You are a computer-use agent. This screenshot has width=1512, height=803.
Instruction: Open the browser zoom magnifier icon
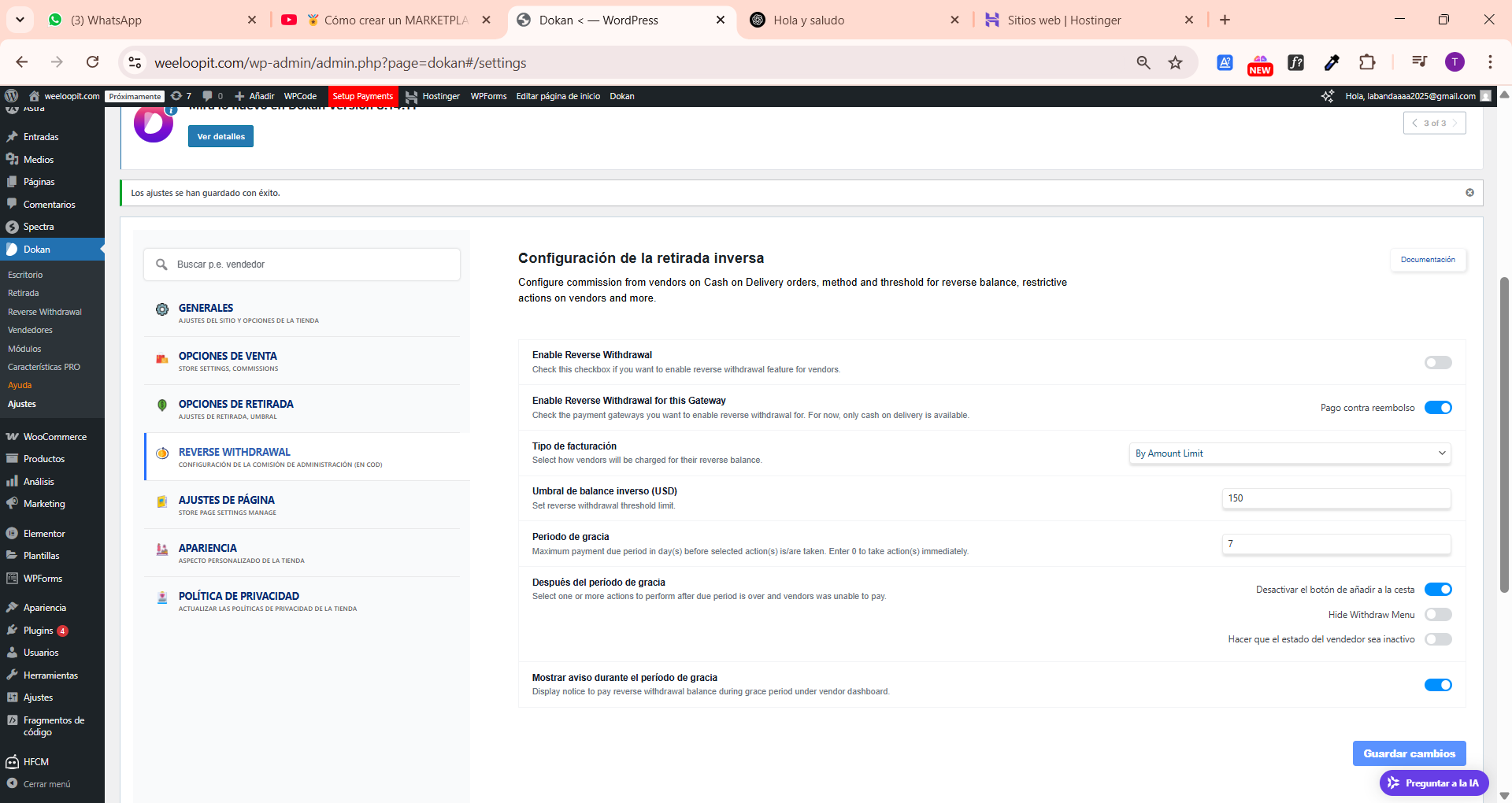click(x=1143, y=62)
